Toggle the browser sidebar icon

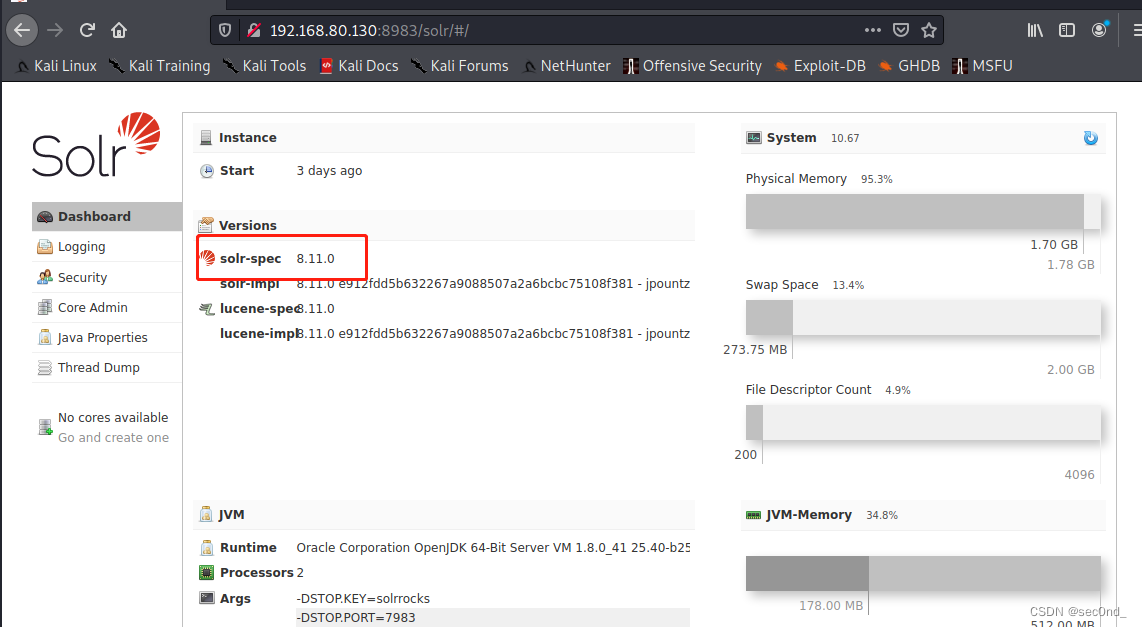click(x=1067, y=31)
